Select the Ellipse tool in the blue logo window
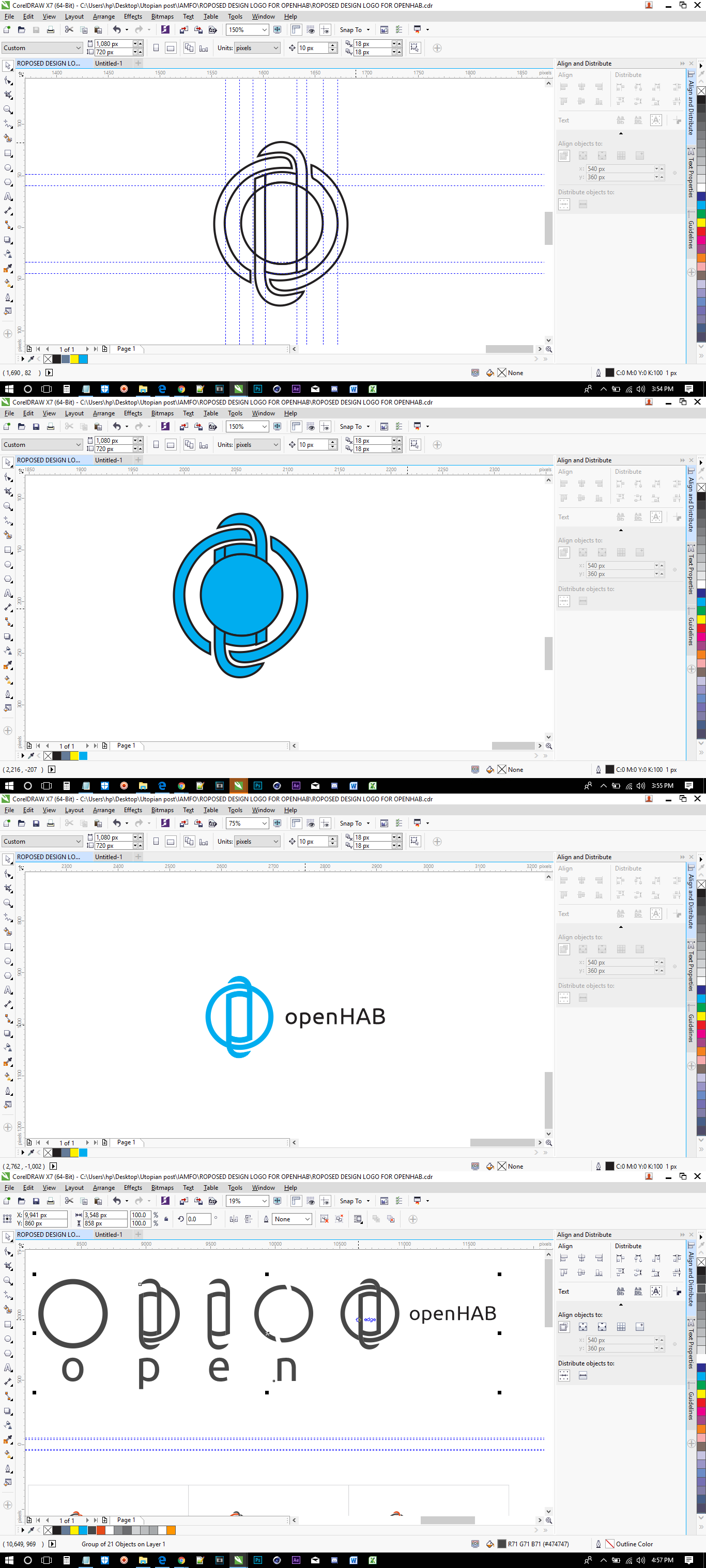This screenshot has height=1568, width=706. coord(8,564)
